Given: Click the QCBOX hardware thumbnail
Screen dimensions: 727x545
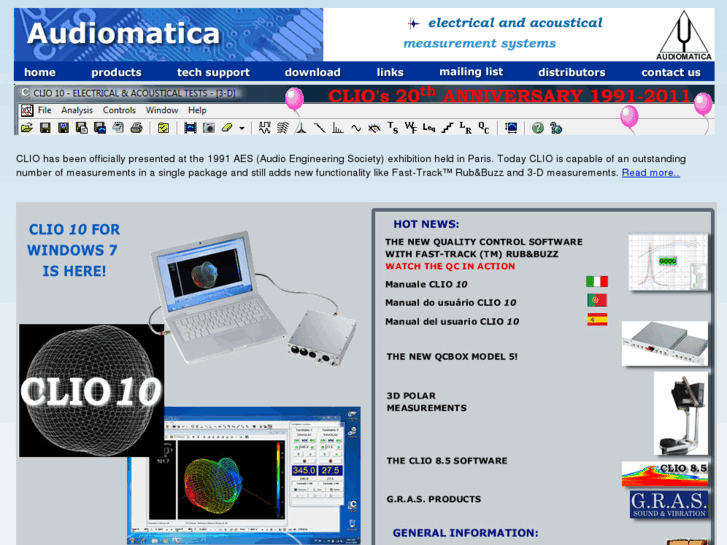Looking at the screenshot, I should (x=665, y=343).
